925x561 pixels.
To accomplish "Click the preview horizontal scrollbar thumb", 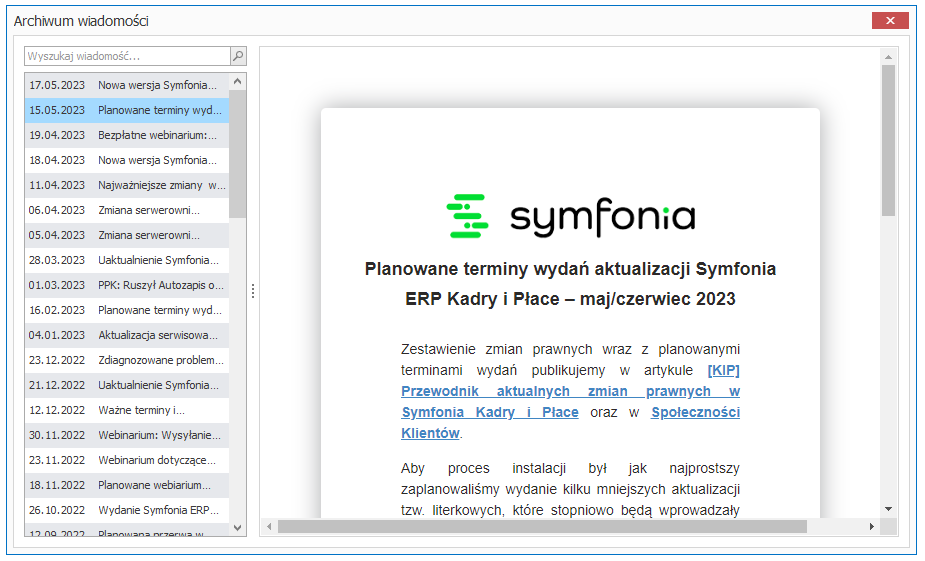I will point(542,526).
